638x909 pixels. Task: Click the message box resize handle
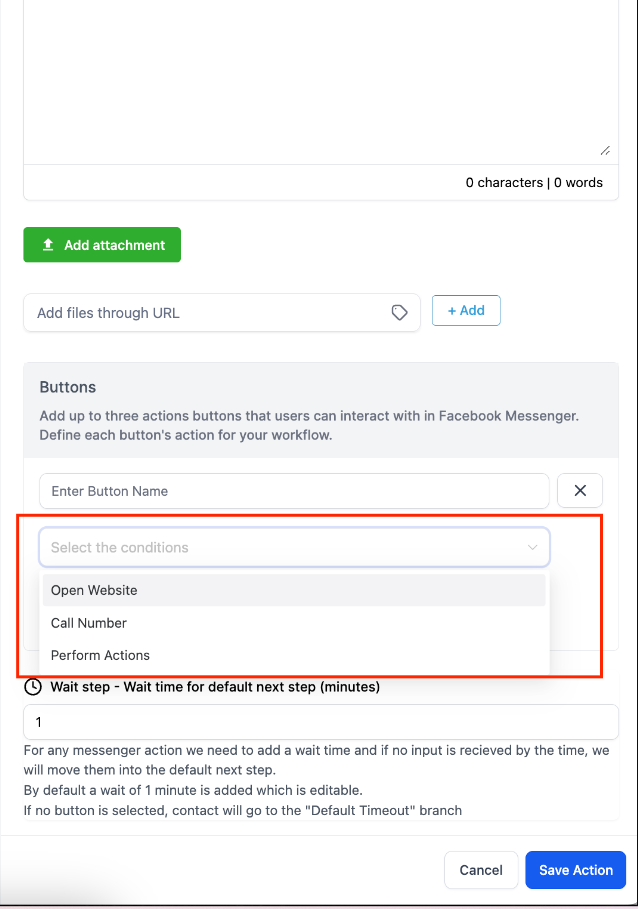[605, 151]
